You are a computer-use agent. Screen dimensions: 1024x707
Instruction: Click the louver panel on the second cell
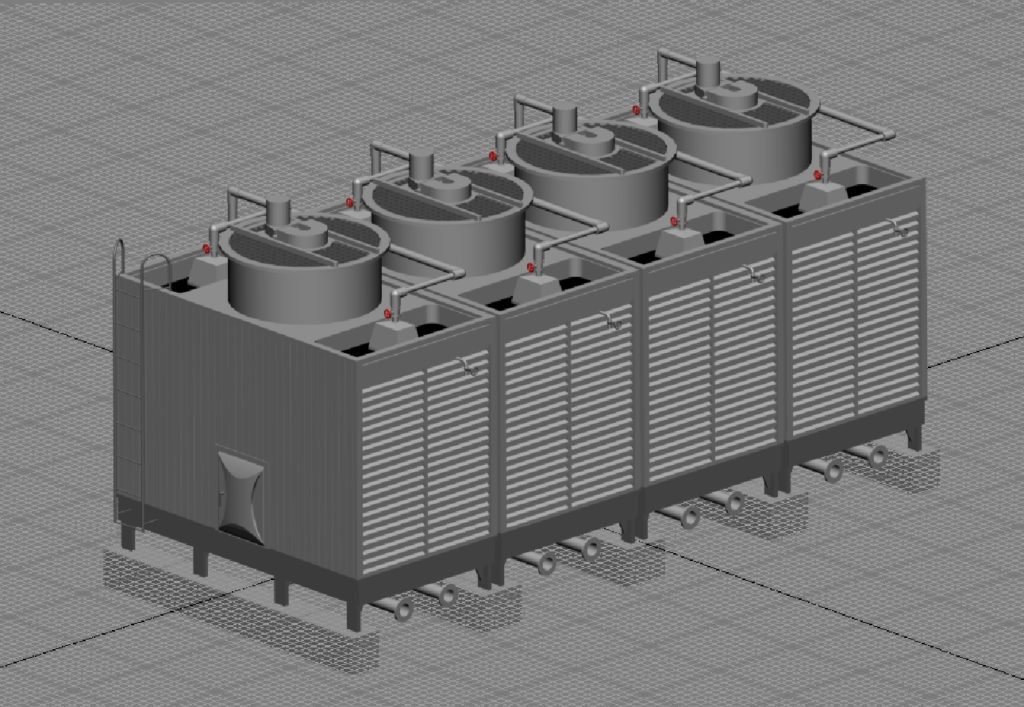click(569, 420)
